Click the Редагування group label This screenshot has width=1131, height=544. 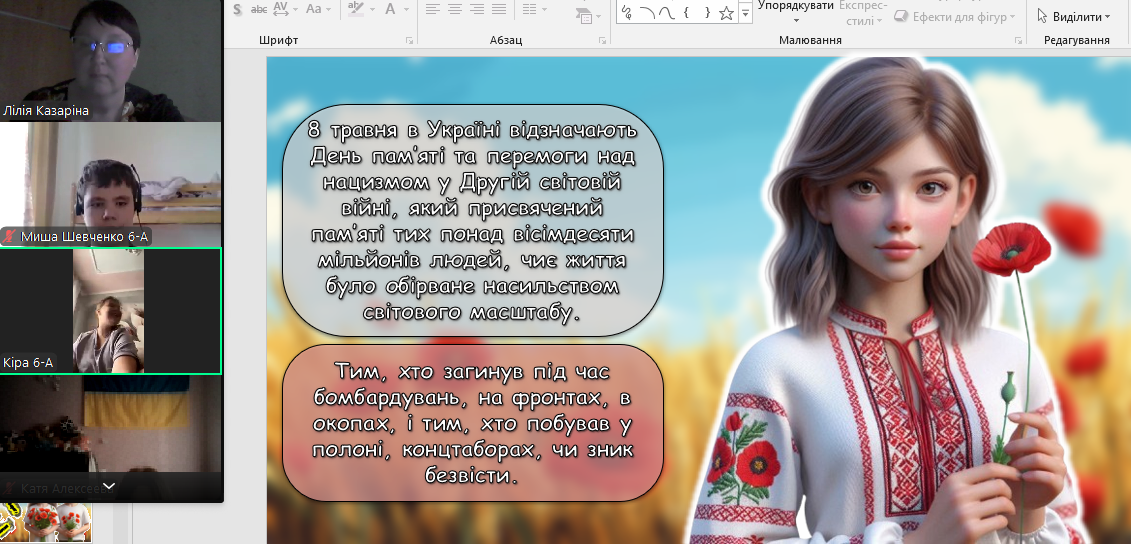click(1076, 40)
